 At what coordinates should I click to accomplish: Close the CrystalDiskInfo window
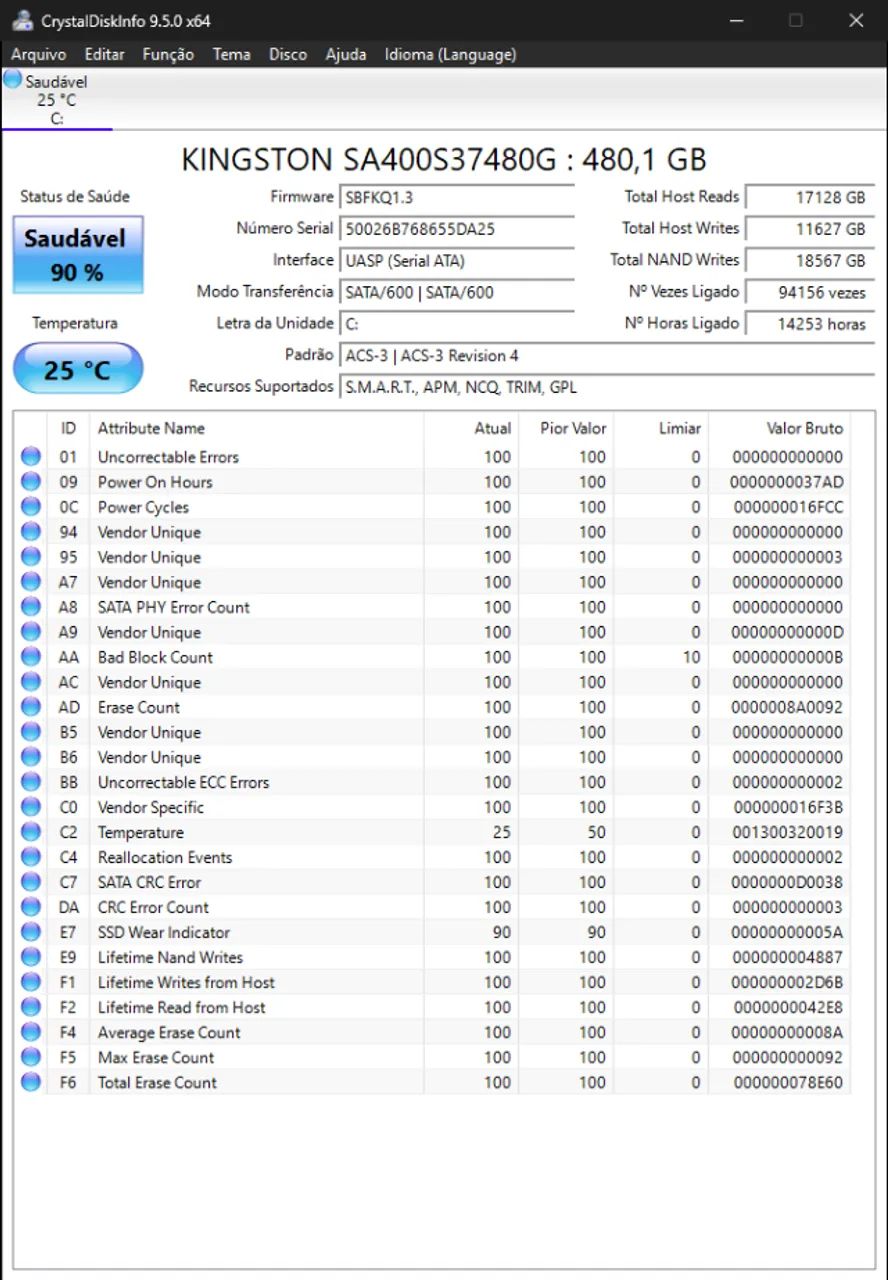point(856,20)
